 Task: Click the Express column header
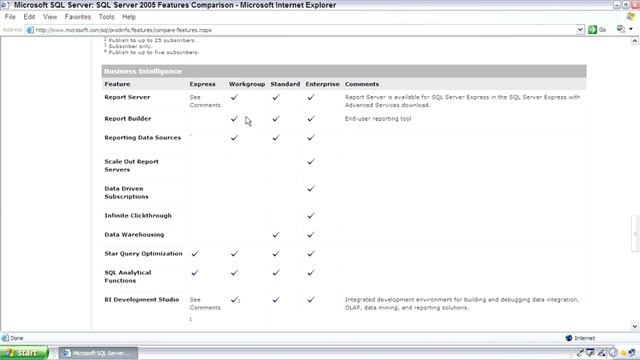[x=202, y=84]
